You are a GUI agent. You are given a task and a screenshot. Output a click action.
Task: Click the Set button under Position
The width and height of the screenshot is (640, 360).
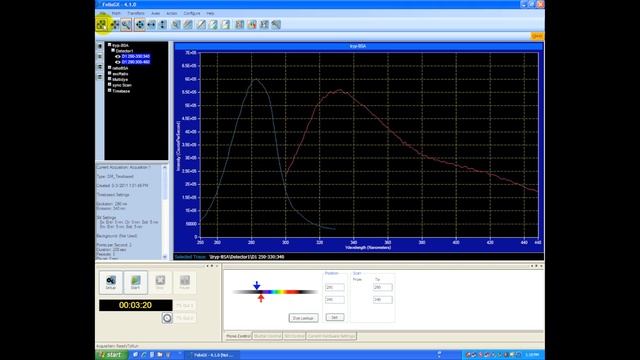point(335,317)
